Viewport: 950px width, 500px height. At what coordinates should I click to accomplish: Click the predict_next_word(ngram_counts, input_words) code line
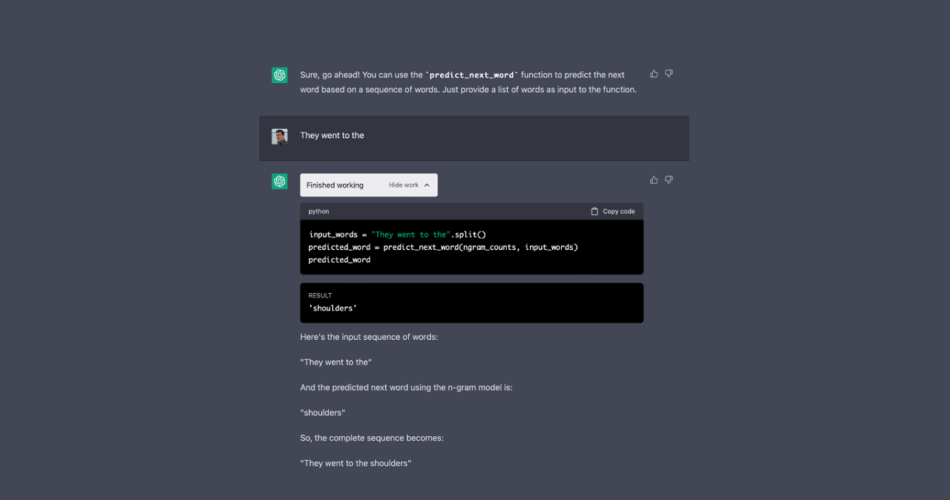click(443, 247)
